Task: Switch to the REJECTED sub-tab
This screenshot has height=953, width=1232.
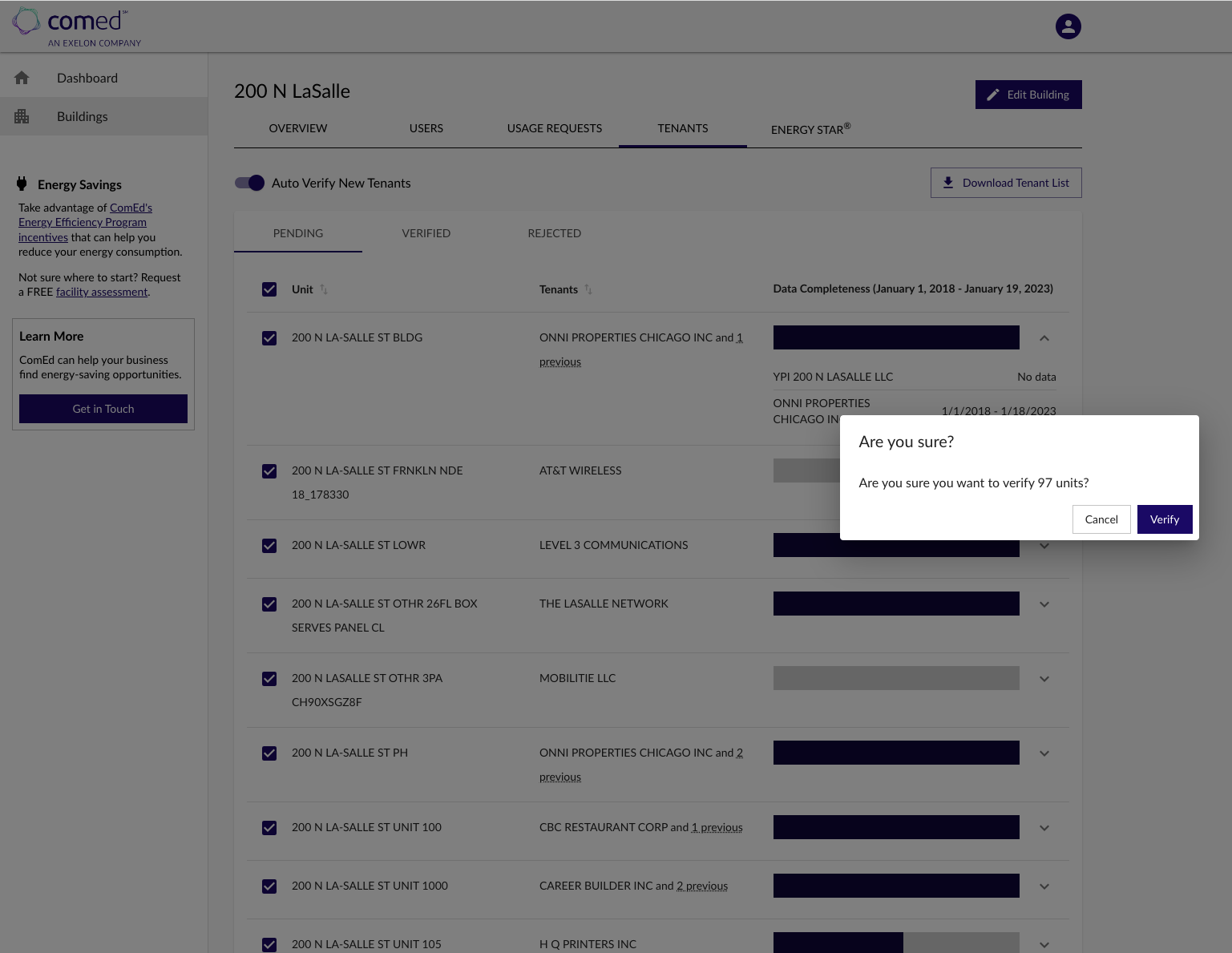Action: point(555,233)
